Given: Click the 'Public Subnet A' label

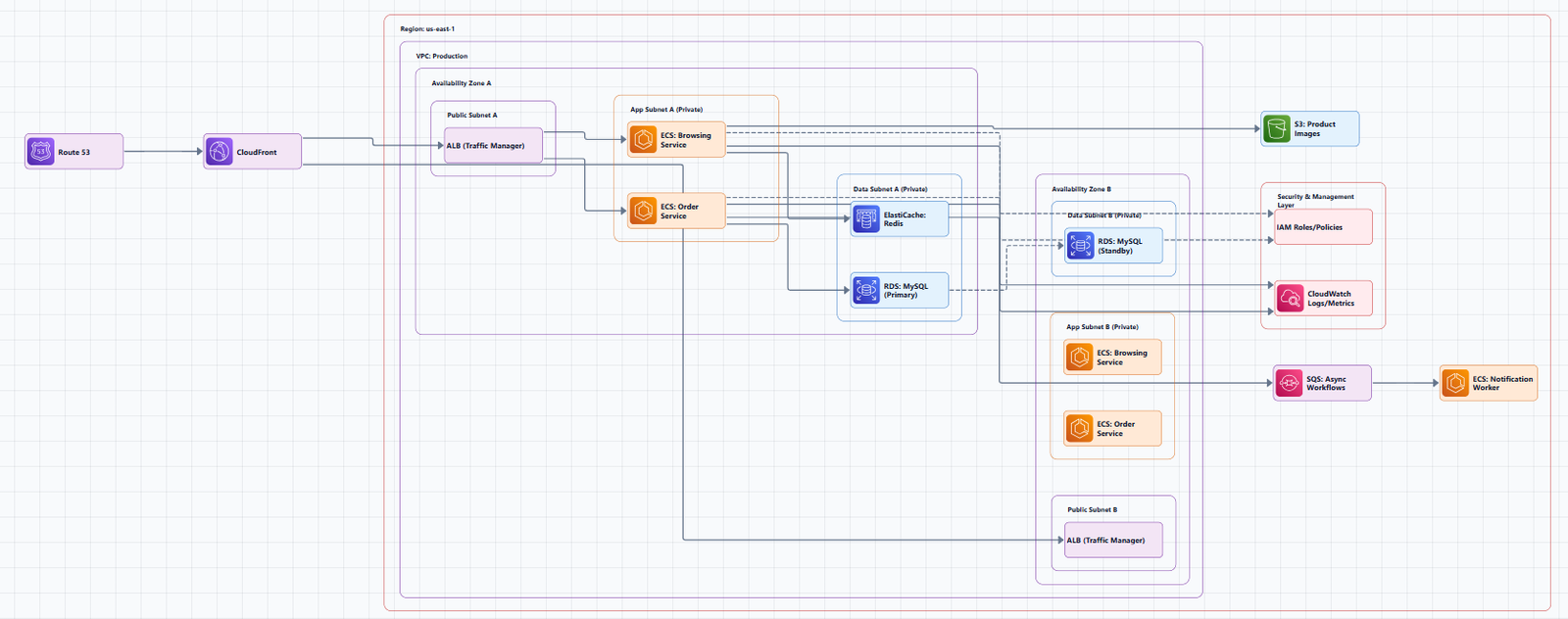Looking at the screenshot, I should 472,115.
